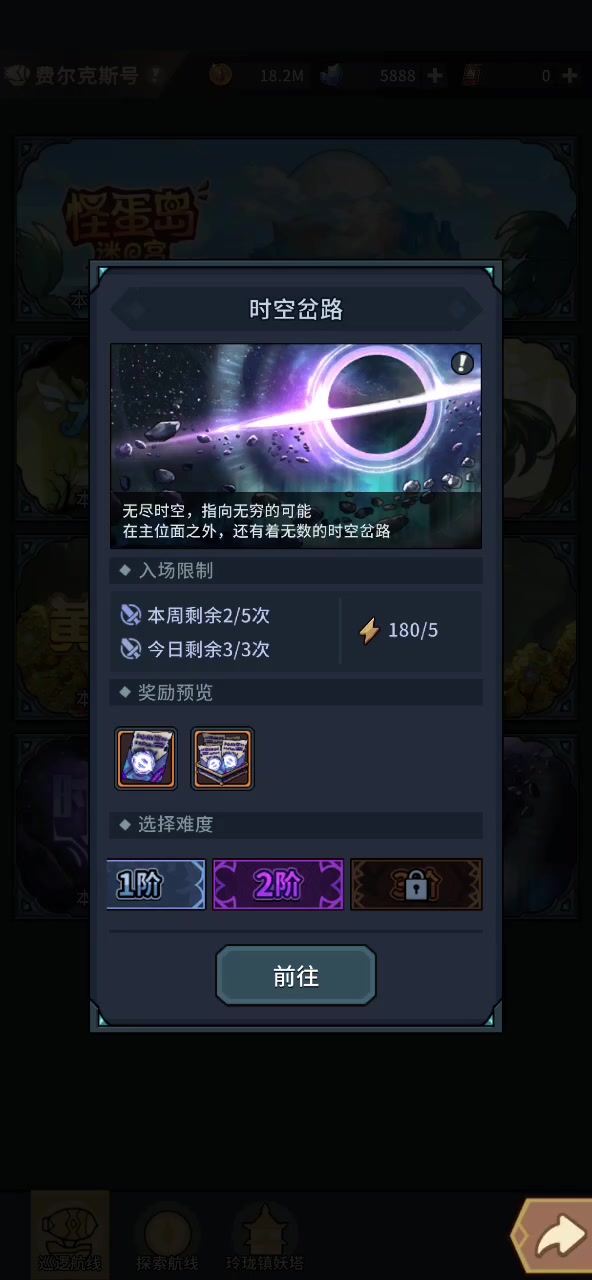Tap the exclamation info icon on the banner
Viewport: 592px width, 1280px height.
(462, 363)
